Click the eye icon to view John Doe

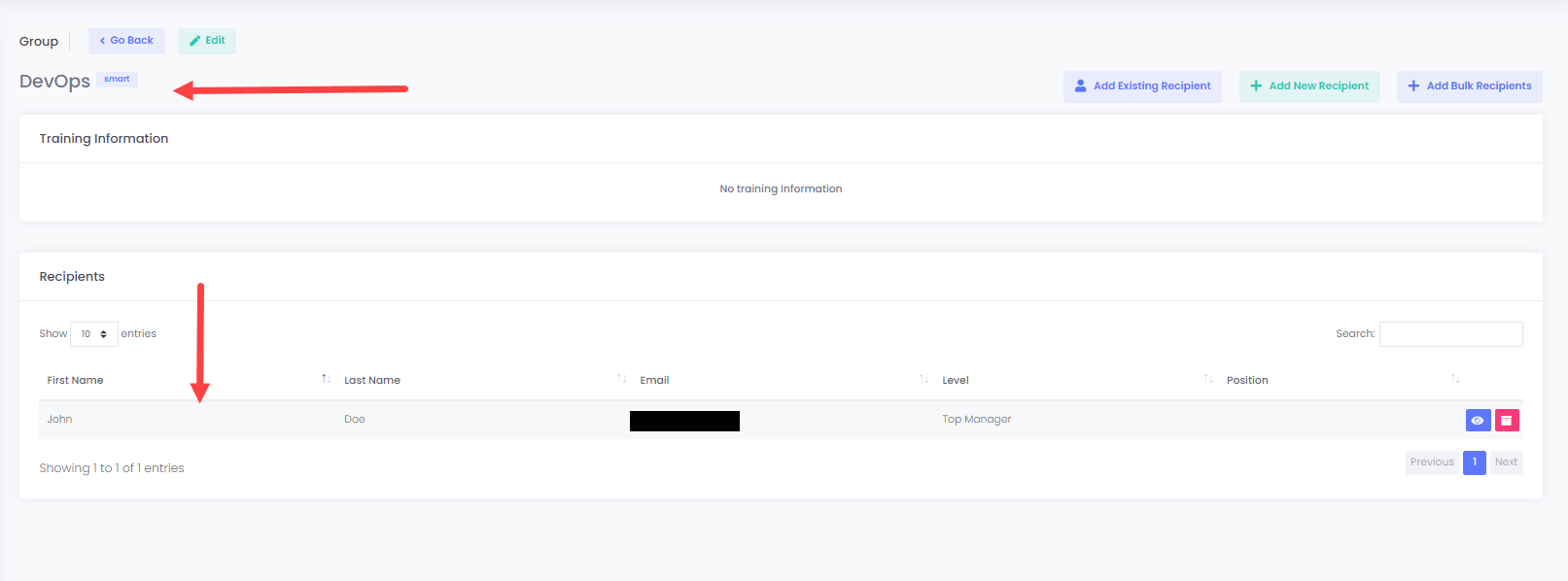tap(1477, 420)
